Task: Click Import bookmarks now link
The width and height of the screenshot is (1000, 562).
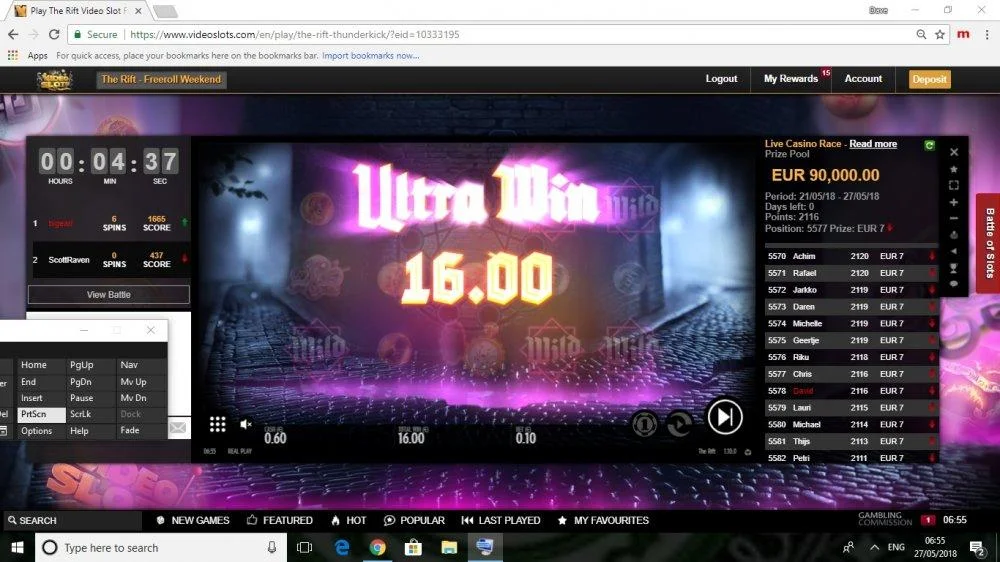Action: tap(371, 55)
